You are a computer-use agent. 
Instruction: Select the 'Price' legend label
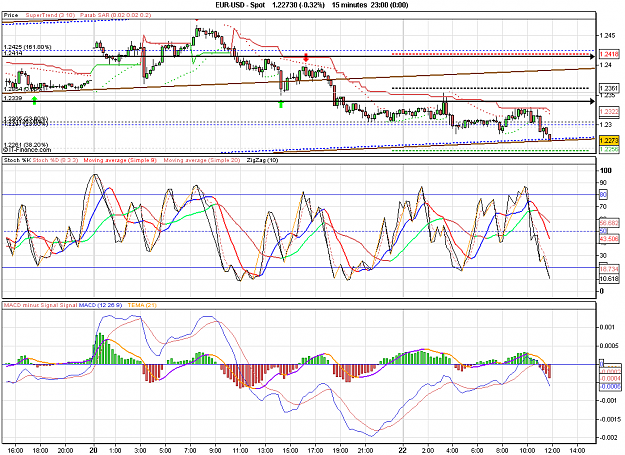pyautogui.click(x=11, y=15)
